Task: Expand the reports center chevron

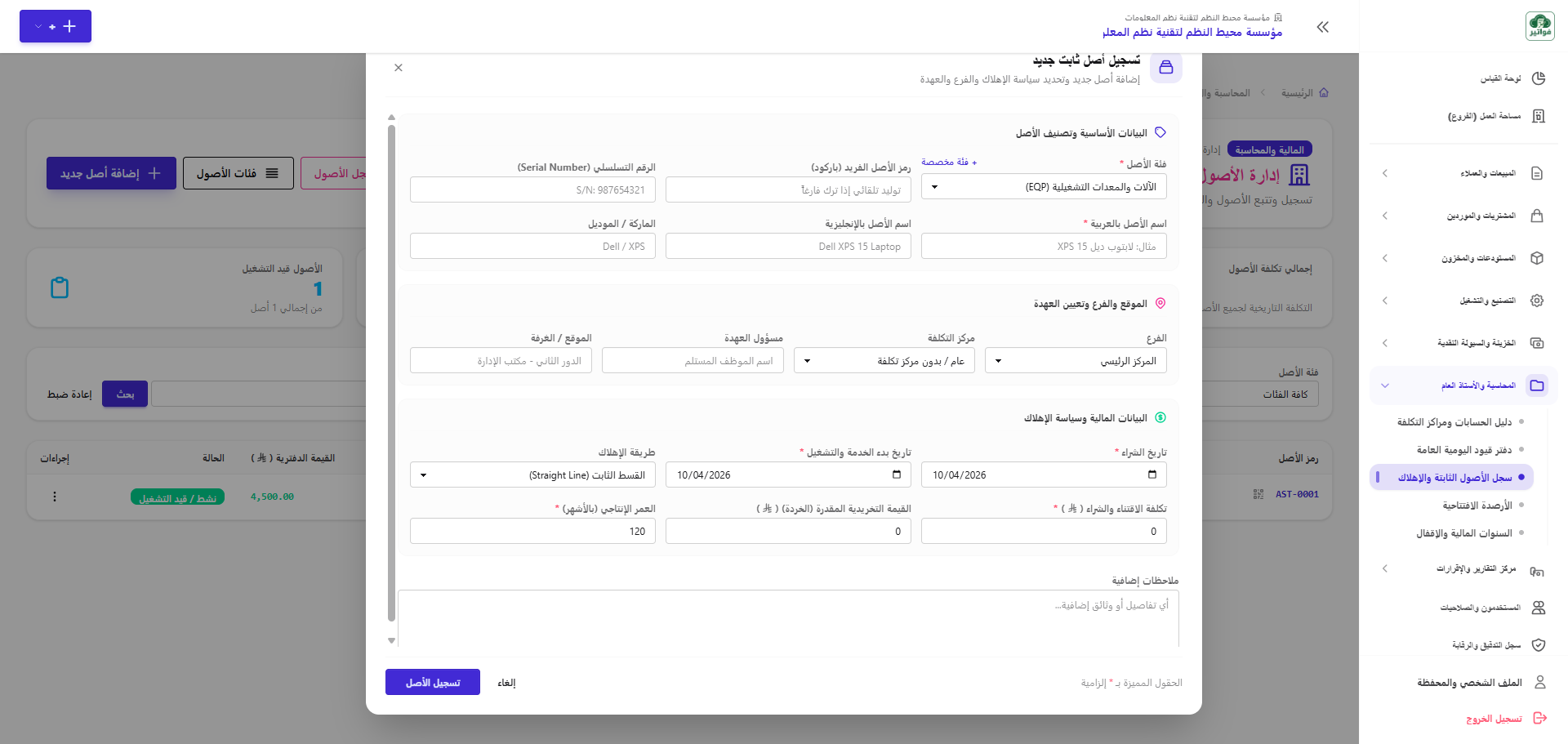Action: coord(1385,568)
